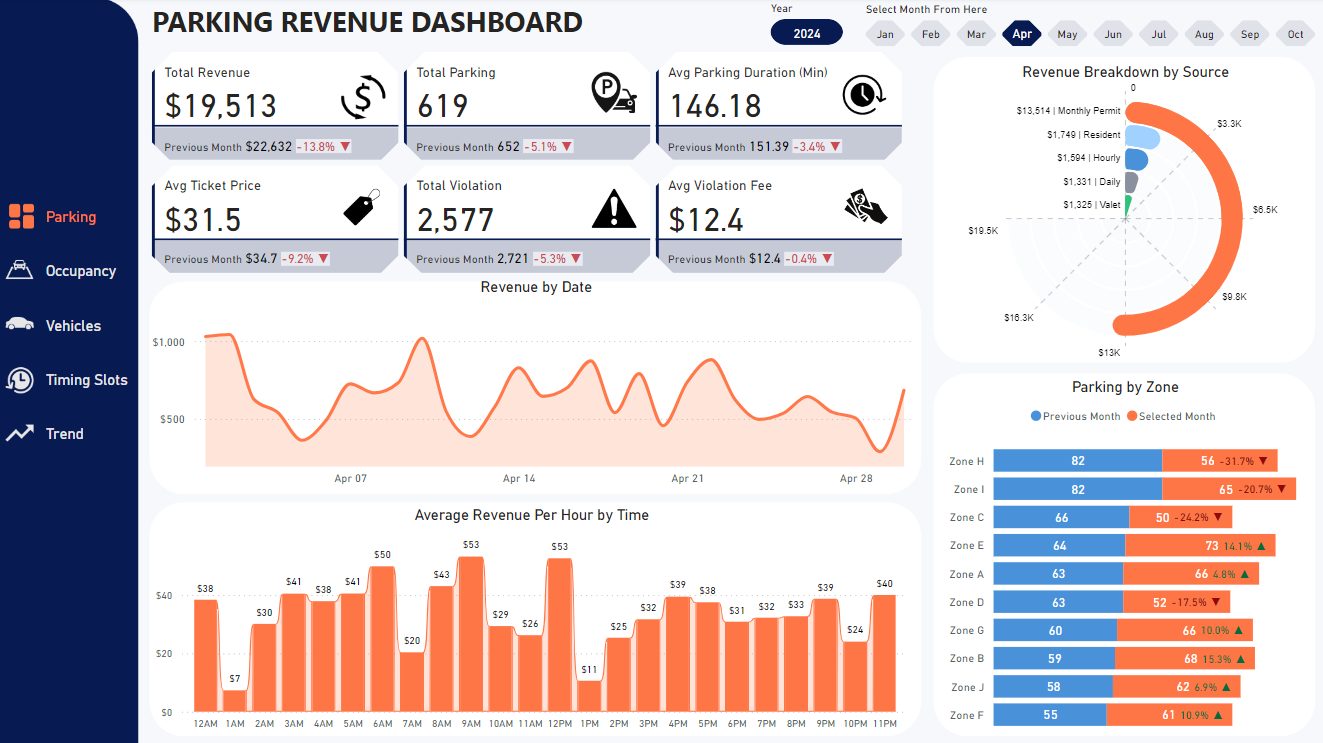Click the 10PM bar labeled $24
This screenshot has width=1323, height=743.
click(854, 677)
